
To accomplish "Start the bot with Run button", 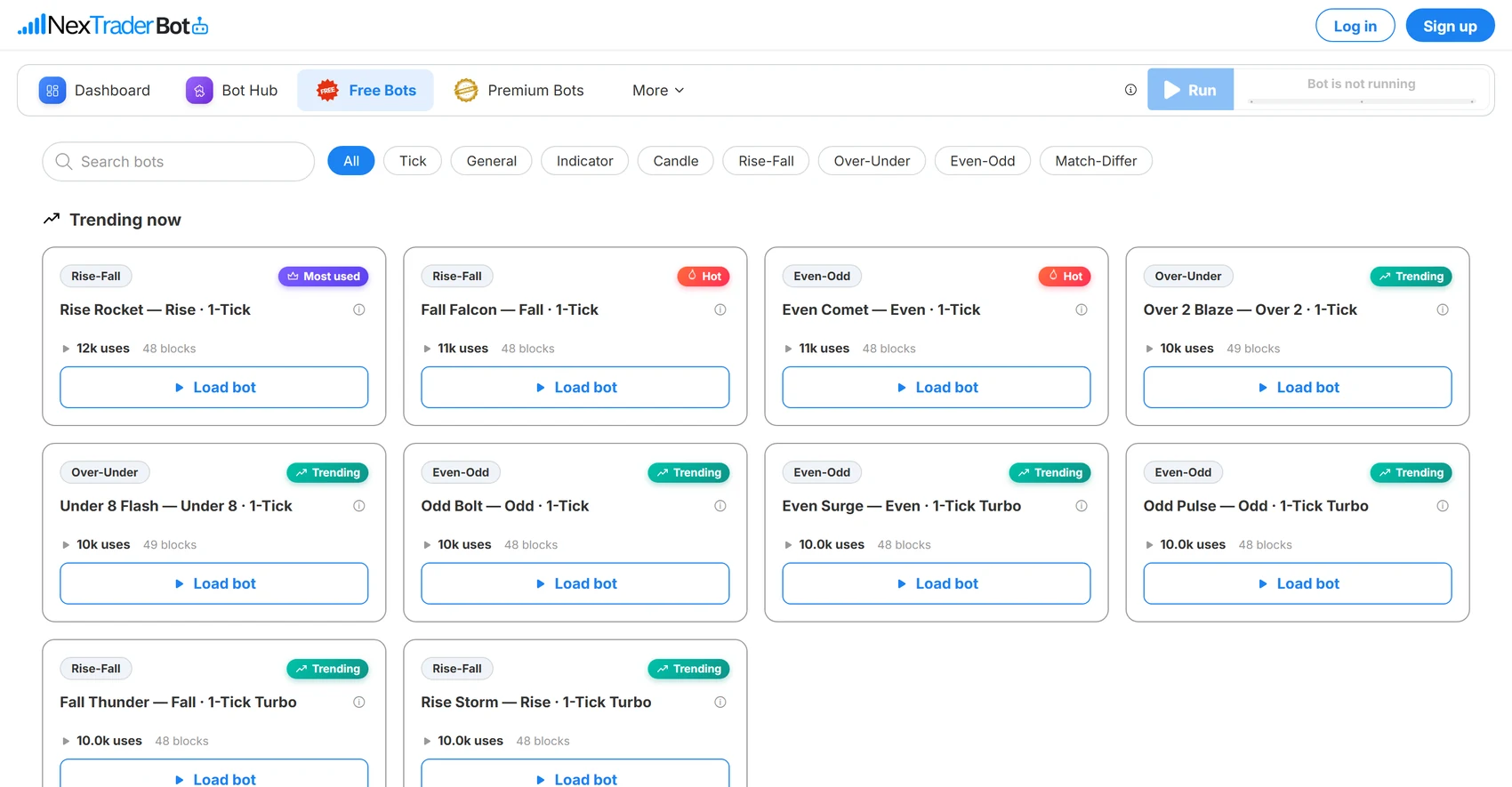I will tap(1190, 90).
